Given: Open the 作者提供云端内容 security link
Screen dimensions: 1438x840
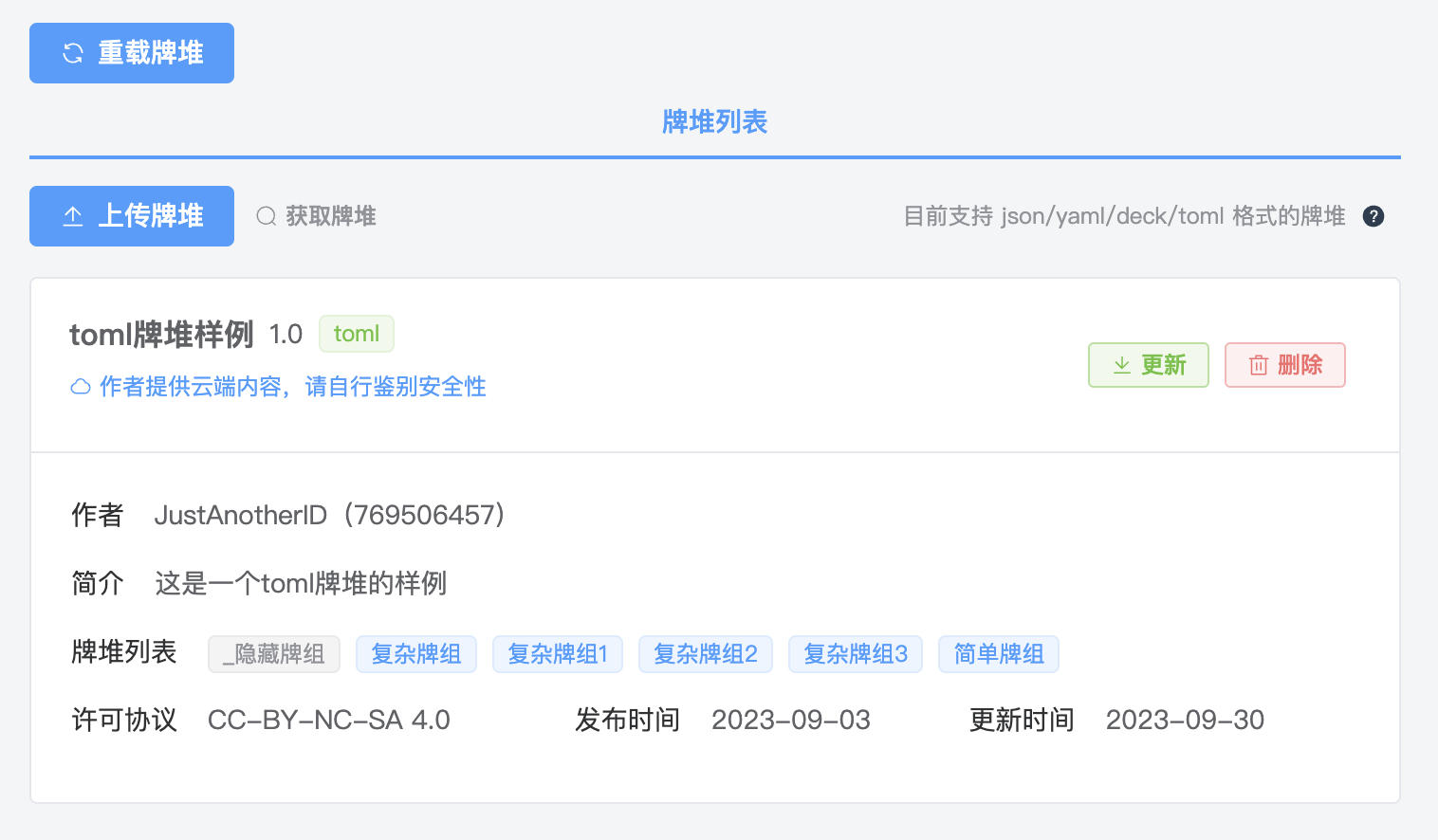Looking at the screenshot, I should [x=291, y=386].
